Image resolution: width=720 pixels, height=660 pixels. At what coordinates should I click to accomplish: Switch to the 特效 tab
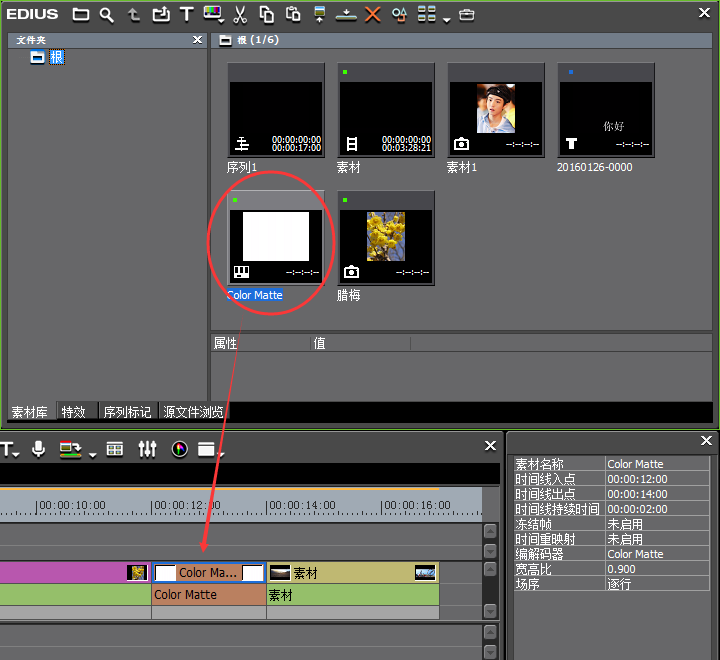(74, 412)
